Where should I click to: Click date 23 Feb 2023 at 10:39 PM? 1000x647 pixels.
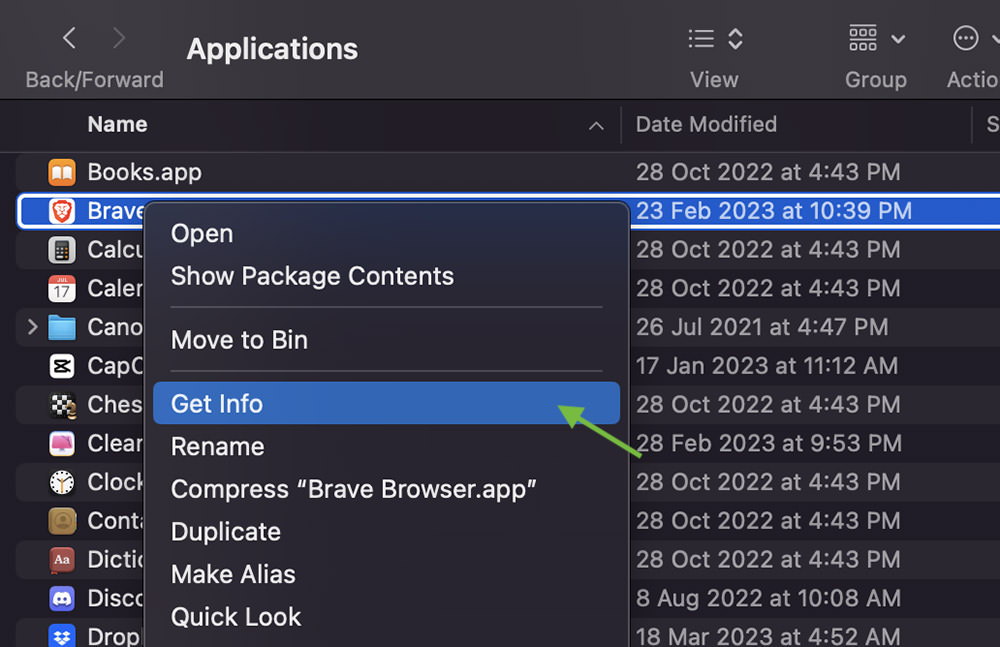tap(774, 211)
